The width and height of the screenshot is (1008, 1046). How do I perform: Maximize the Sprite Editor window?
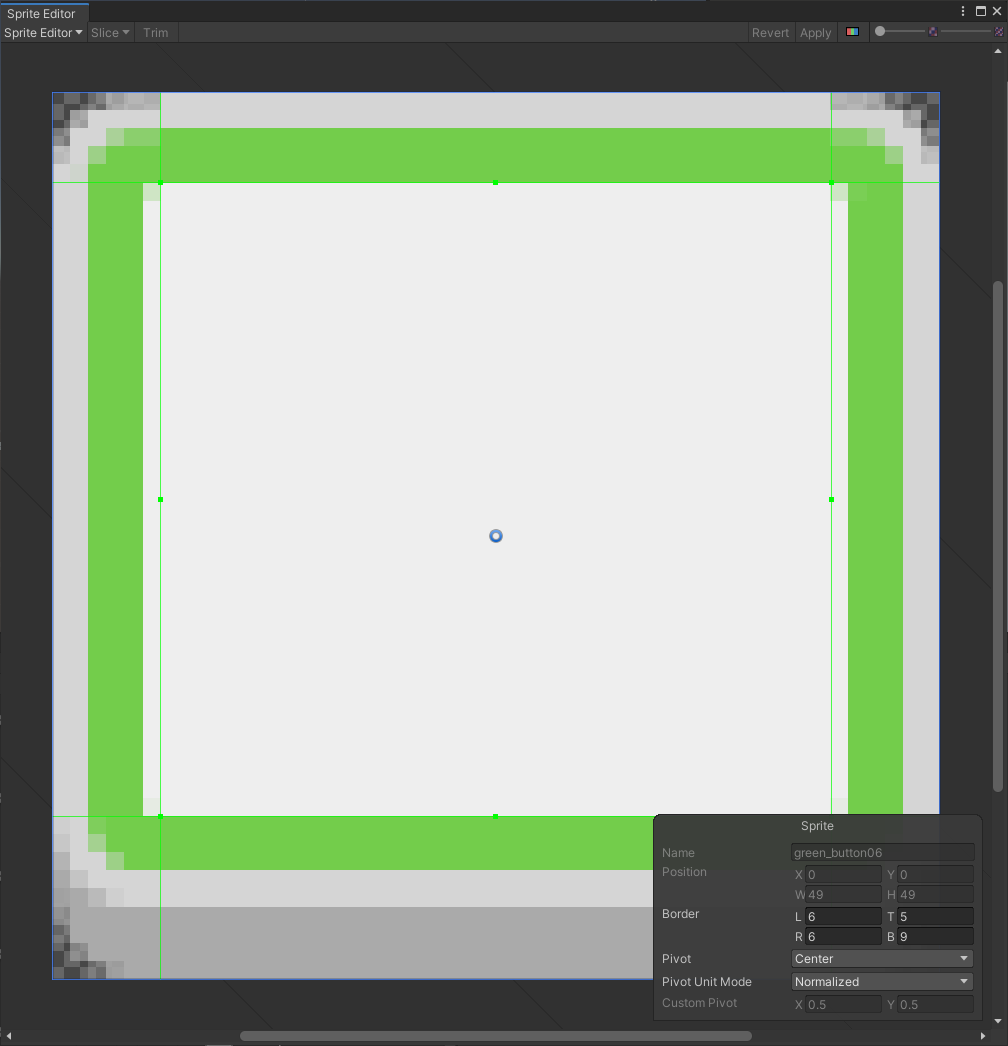pos(981,11)
